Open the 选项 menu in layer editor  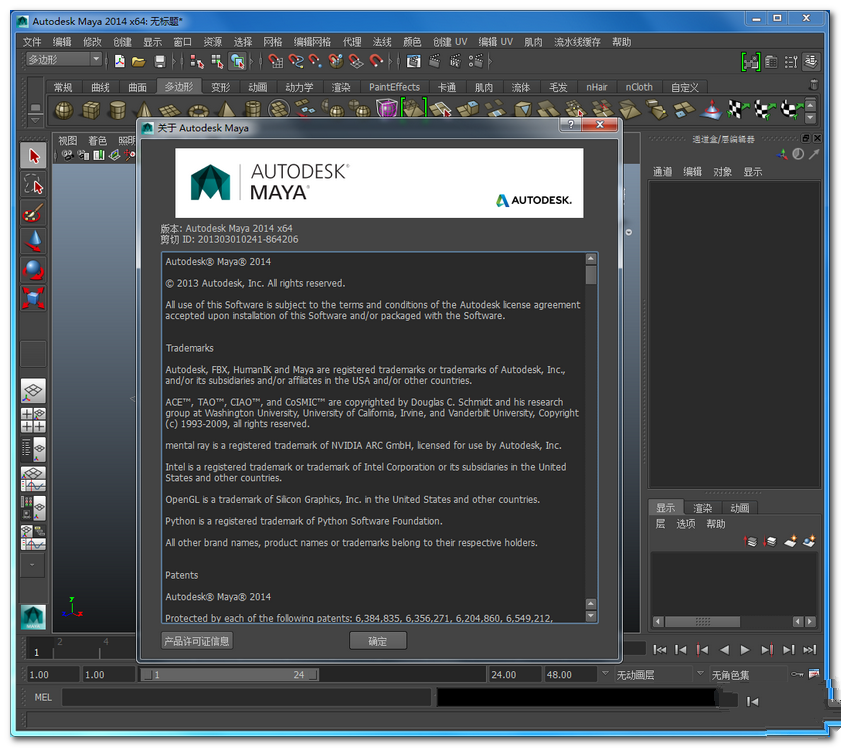pos(685,524)
